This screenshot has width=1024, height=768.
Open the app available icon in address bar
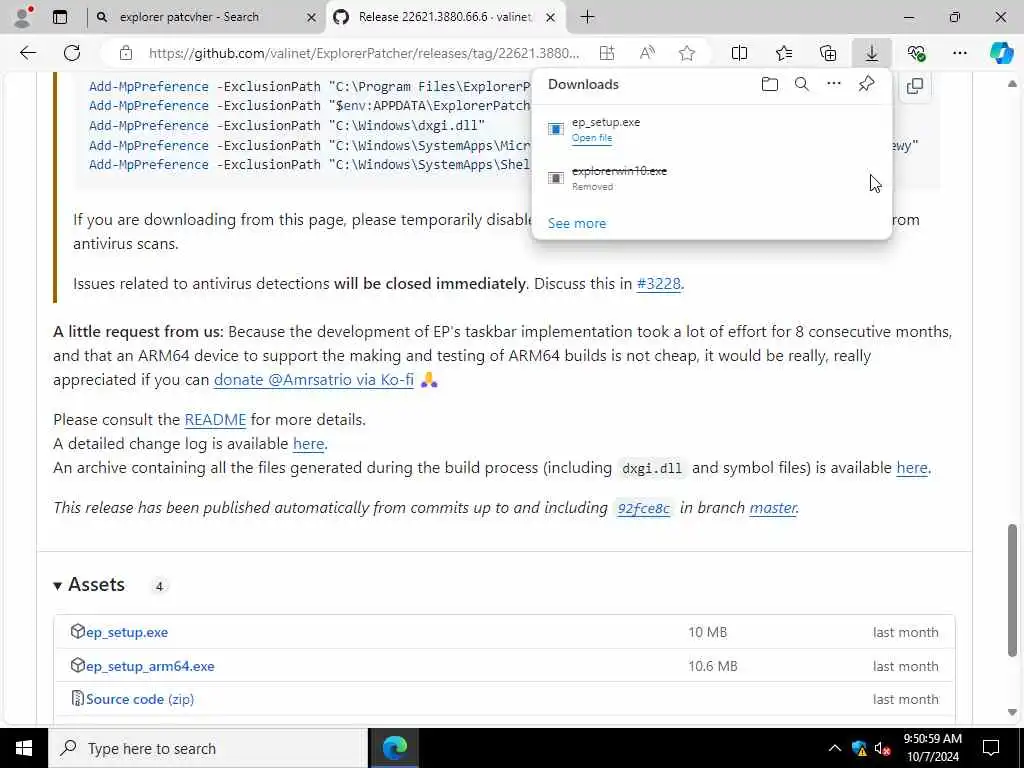607,53
